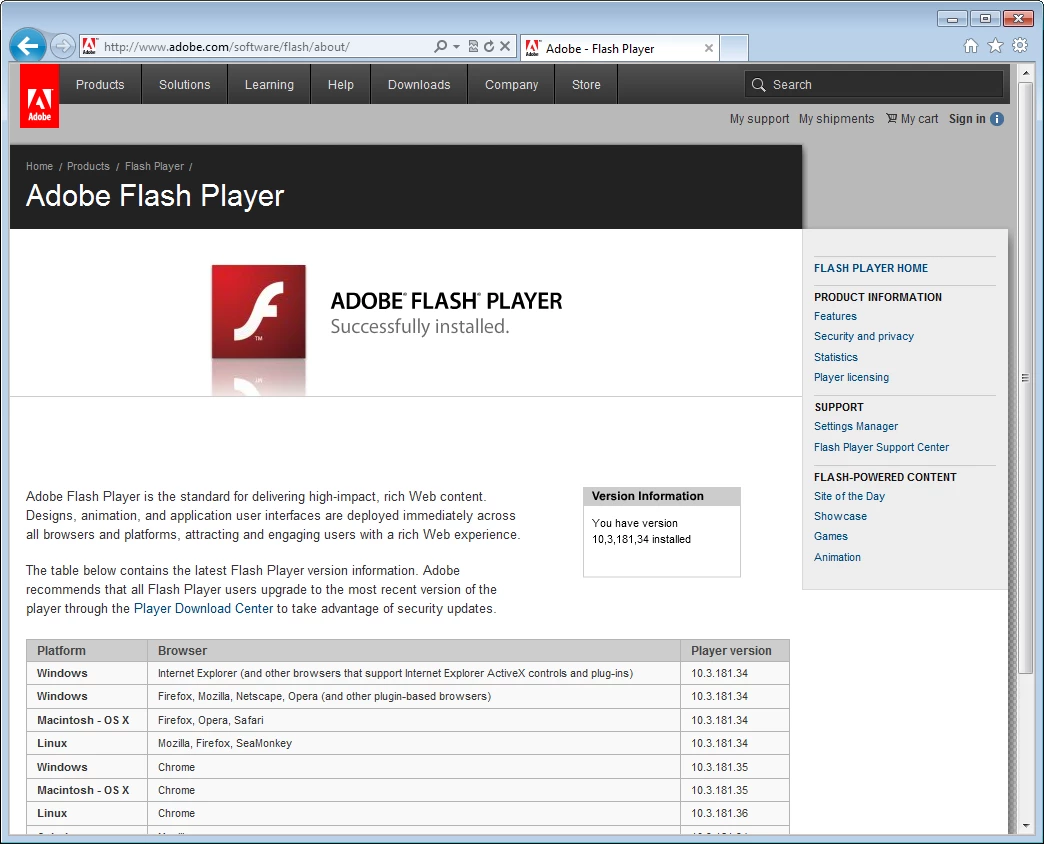
Task: Click 'Chrome' in the Windows row
Action: tap(176, 767)
